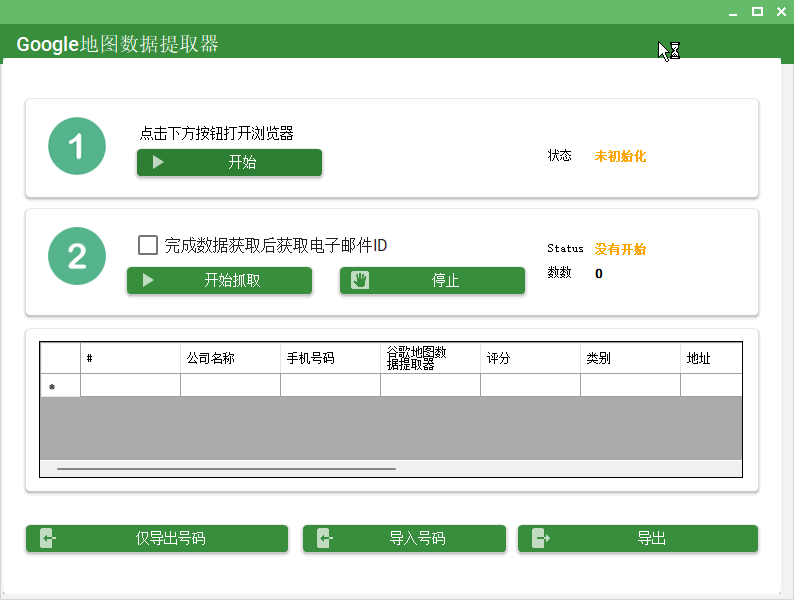
Task: Select the 类别 column header
Action: point(630,358)
